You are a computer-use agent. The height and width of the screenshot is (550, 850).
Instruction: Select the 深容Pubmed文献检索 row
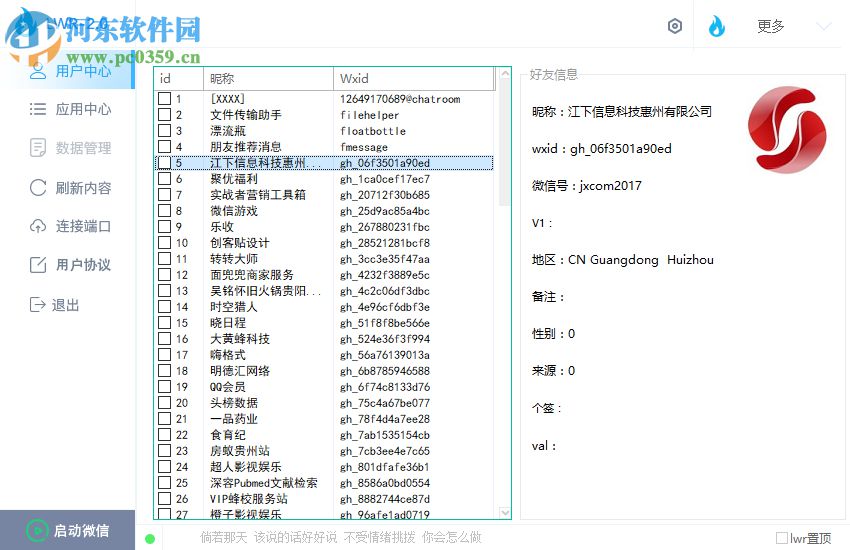coord(324,483)
